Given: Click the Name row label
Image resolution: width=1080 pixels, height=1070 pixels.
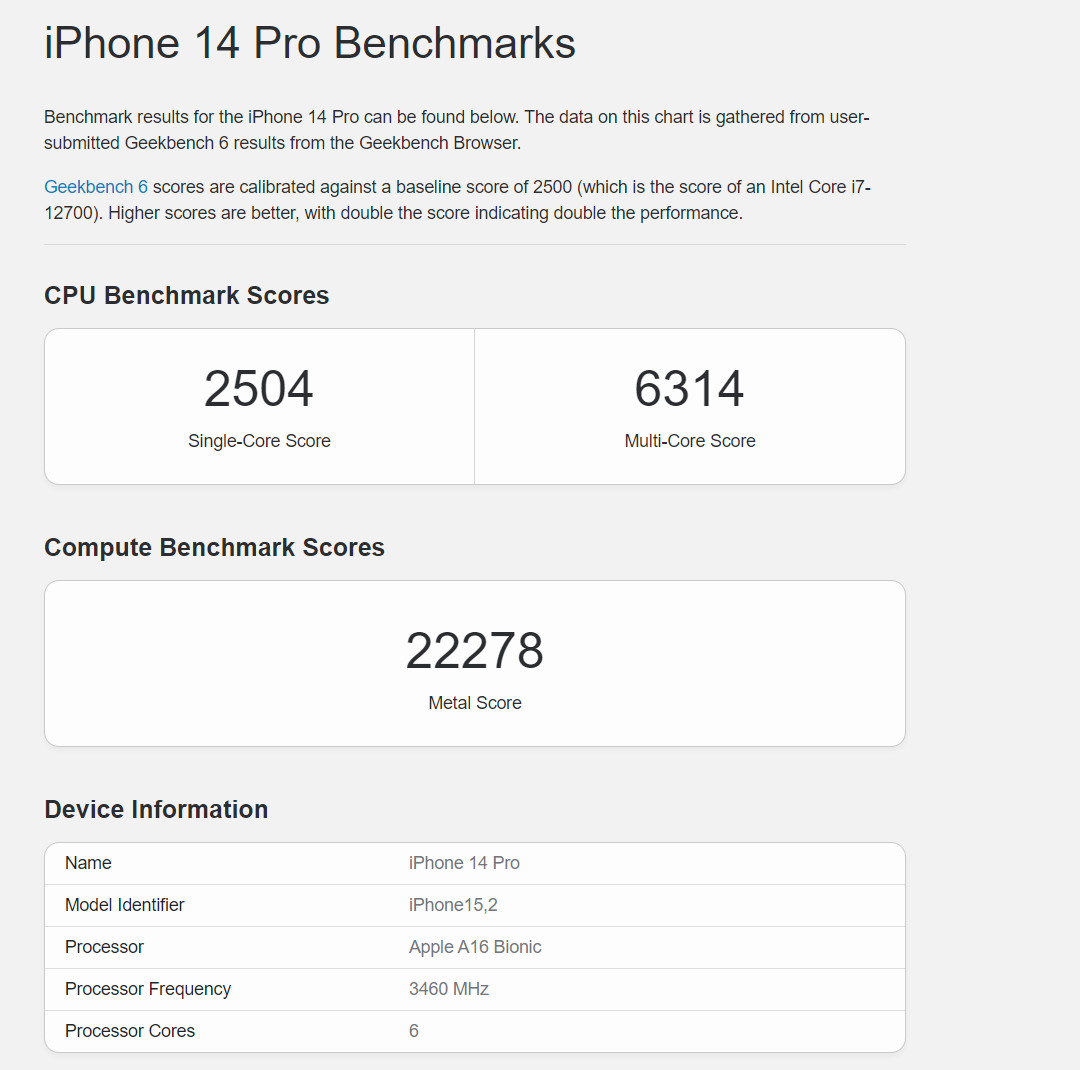Looking at the screenshot, I should pos(88,863).
